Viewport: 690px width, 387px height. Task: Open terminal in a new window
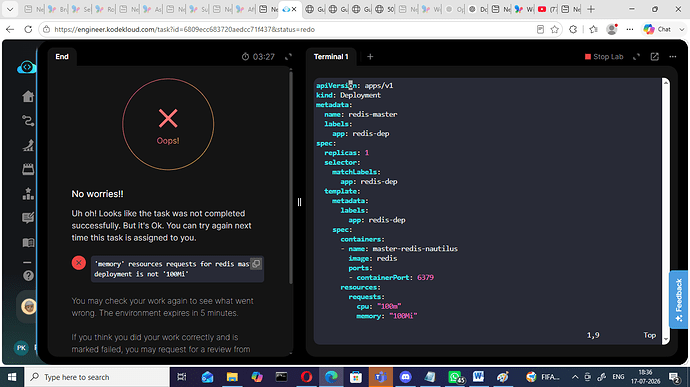[655, 57]
